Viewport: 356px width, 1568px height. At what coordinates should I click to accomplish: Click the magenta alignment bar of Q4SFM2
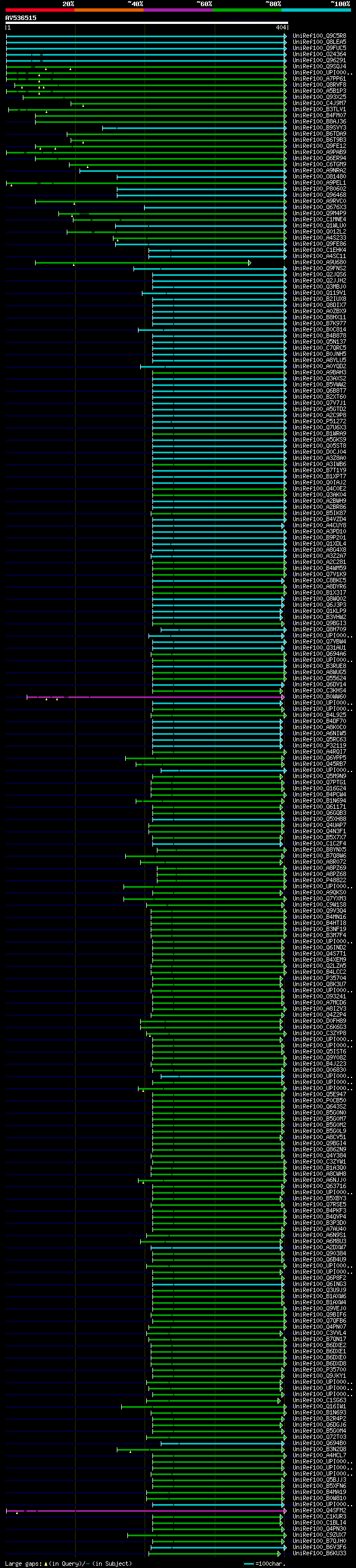click(x=146, y=1510)
